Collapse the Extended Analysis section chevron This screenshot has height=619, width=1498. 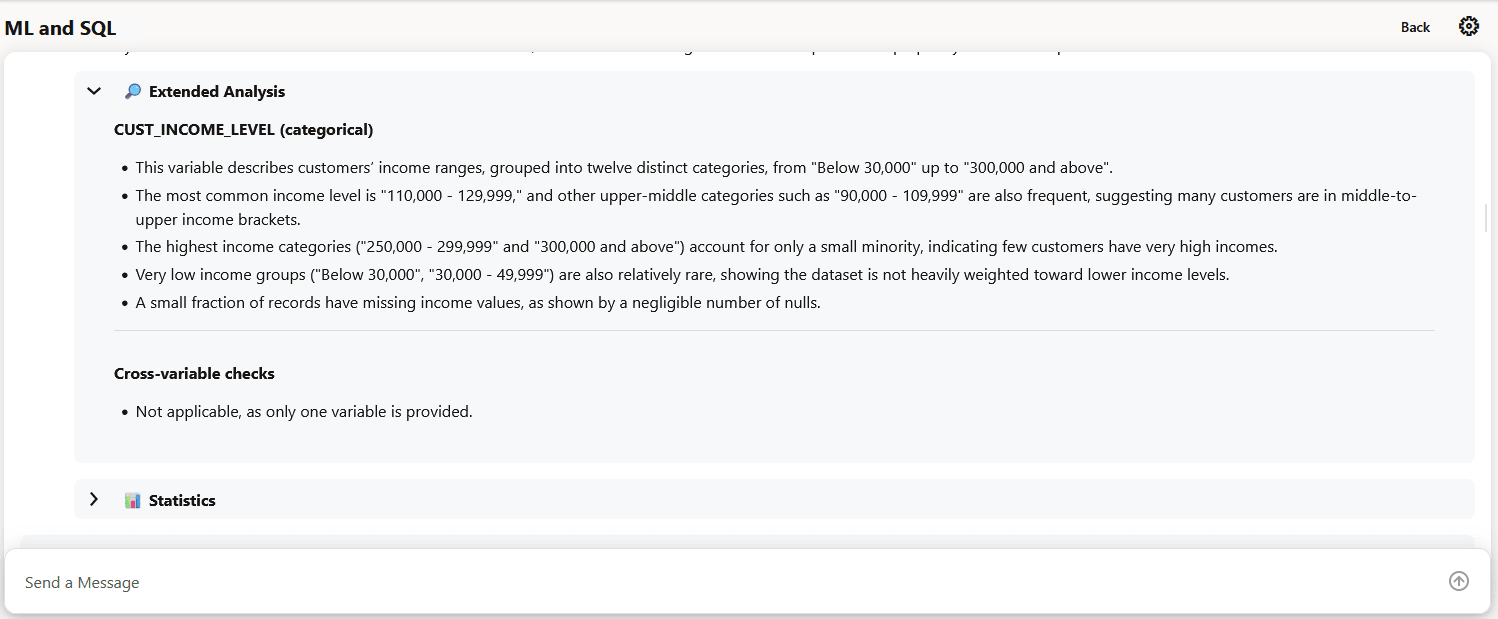pos(94,91)
